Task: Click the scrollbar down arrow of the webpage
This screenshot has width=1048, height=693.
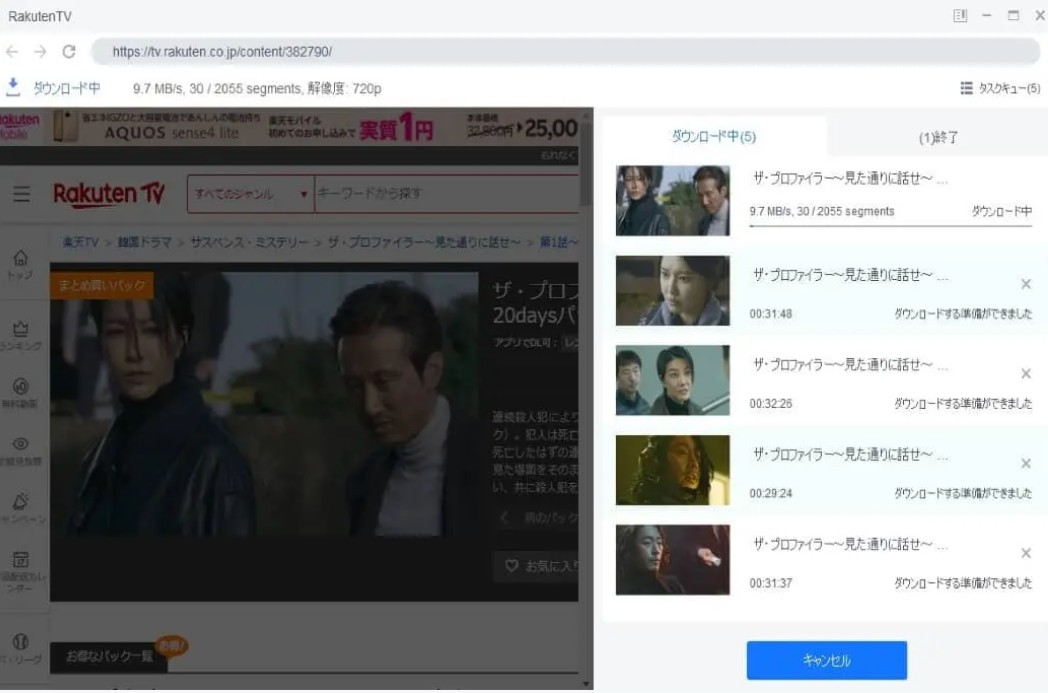Action: coord(586,684)
